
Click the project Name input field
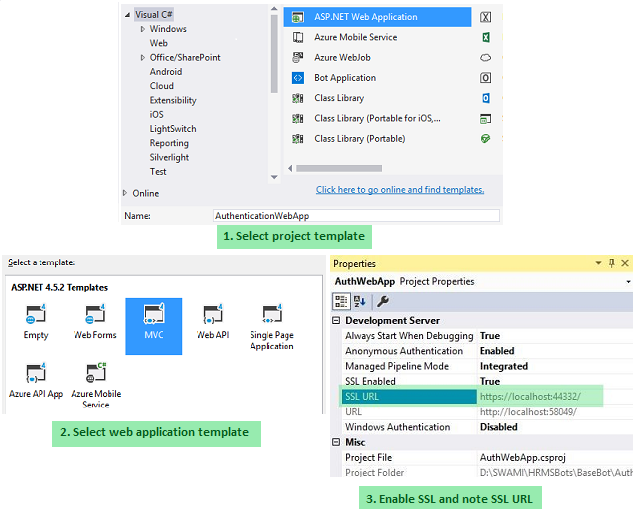pyautogui.click(x=356, y=216)
